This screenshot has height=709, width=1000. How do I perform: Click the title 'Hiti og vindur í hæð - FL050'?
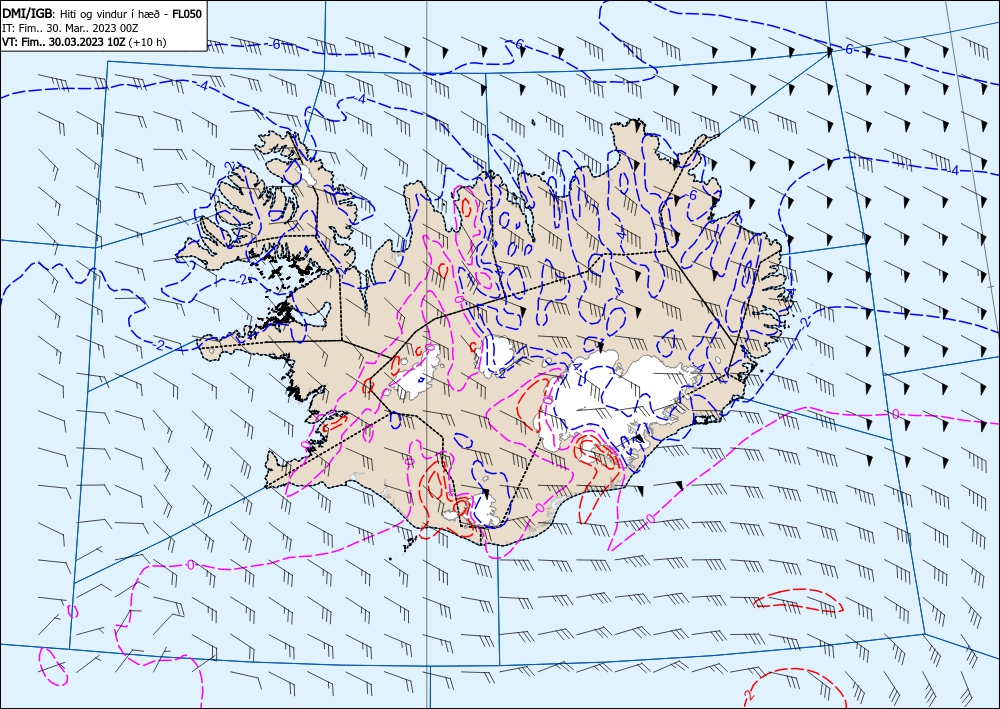131,13
